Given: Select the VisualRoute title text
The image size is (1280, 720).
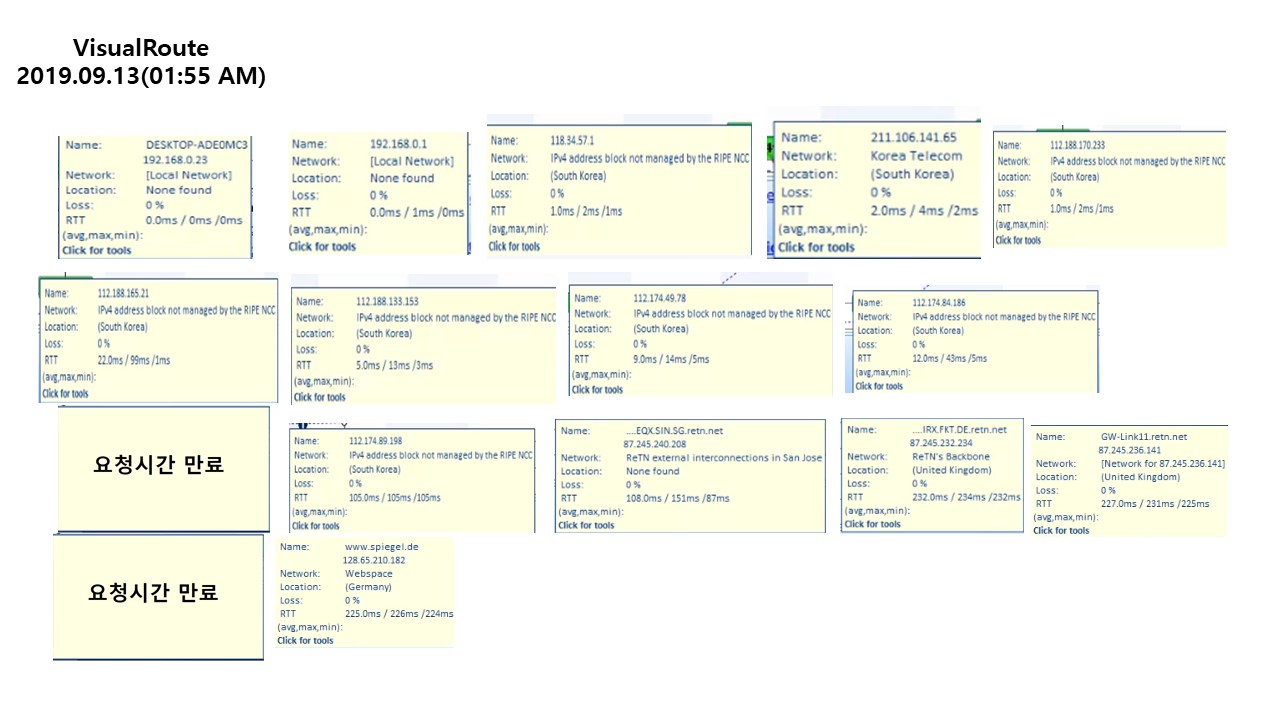Looking at the screenshot, I should 141,49.
